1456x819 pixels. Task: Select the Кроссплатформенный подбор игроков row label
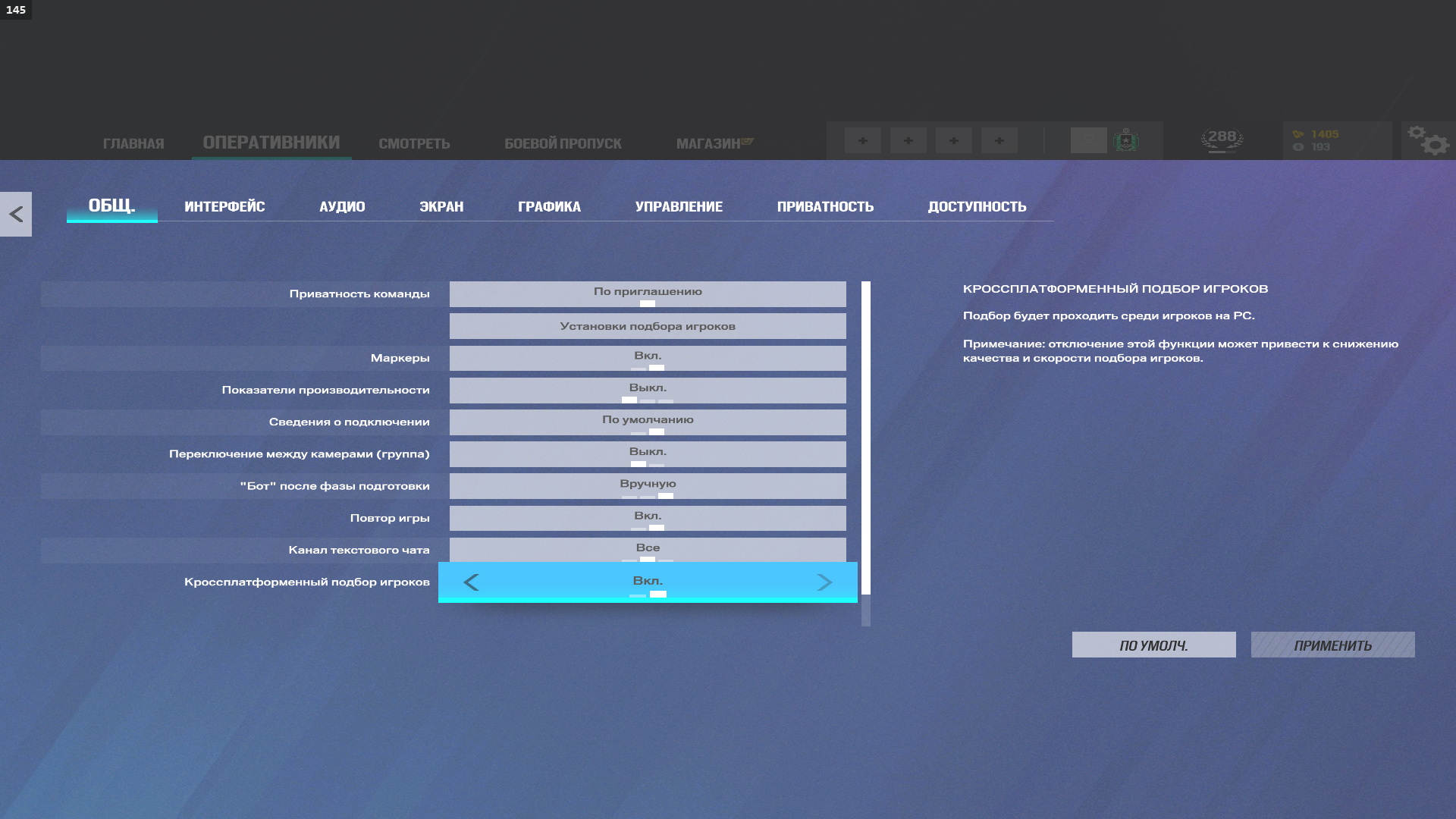tap(306, 582)
